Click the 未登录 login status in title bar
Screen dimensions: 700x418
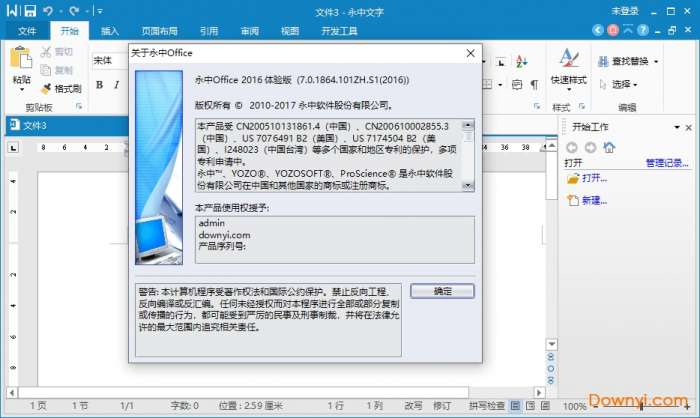click(625, 11)
